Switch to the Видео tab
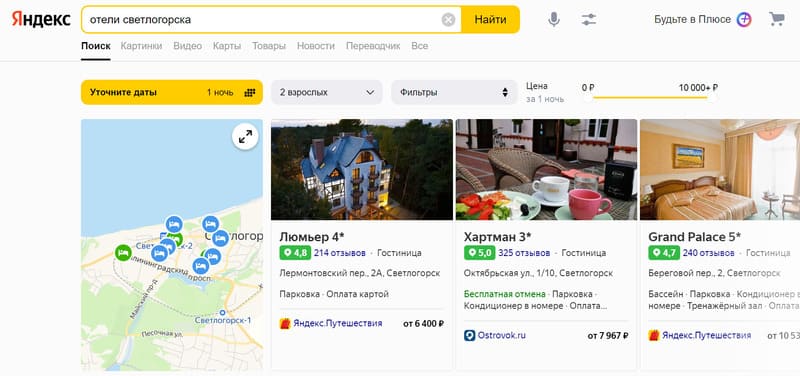 [x=187, y=46]
